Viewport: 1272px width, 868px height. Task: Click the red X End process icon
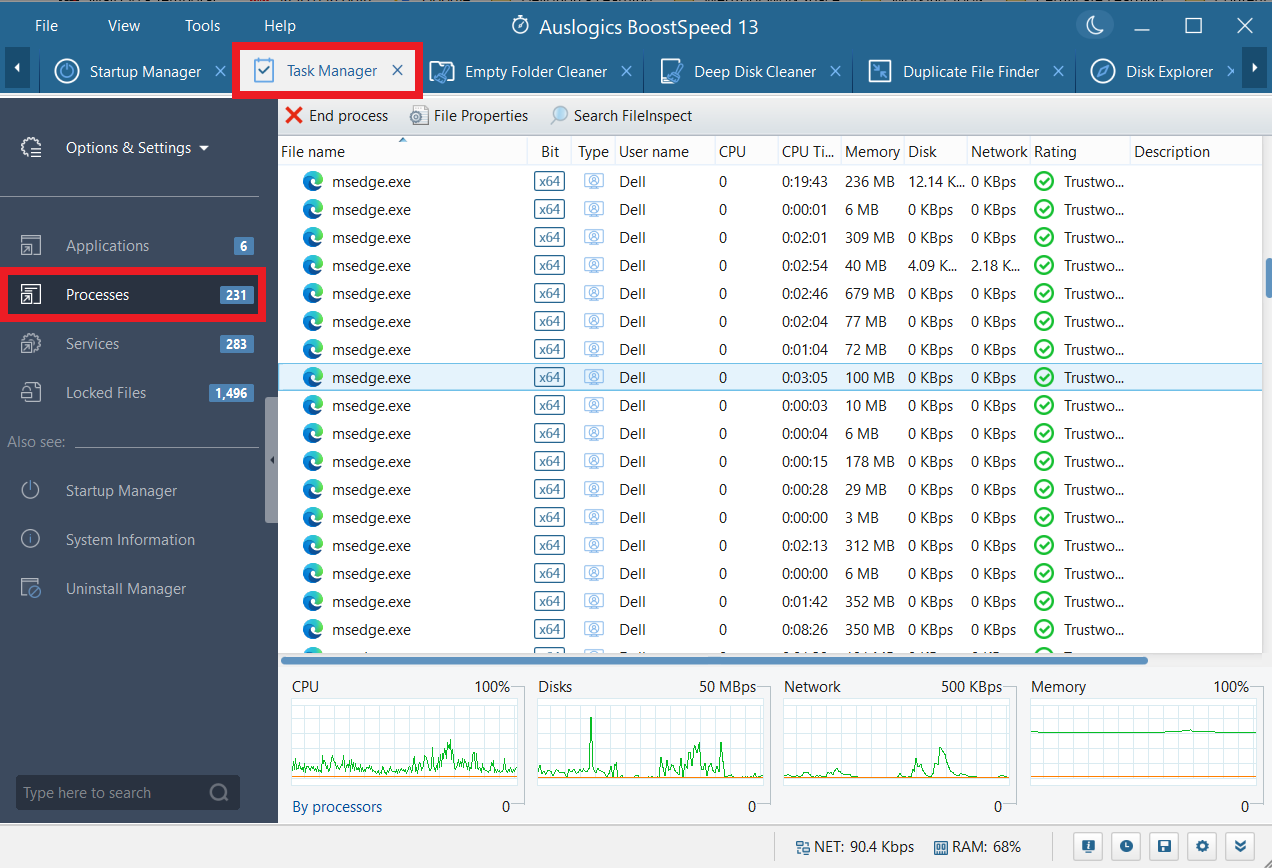294,116
